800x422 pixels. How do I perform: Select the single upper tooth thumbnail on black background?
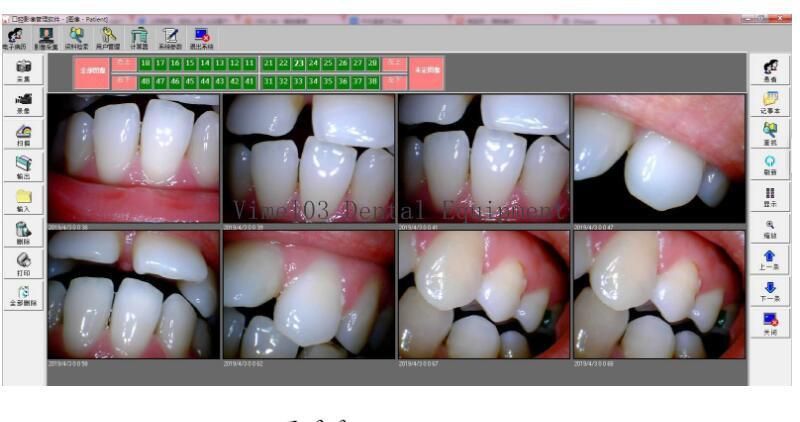659,158
